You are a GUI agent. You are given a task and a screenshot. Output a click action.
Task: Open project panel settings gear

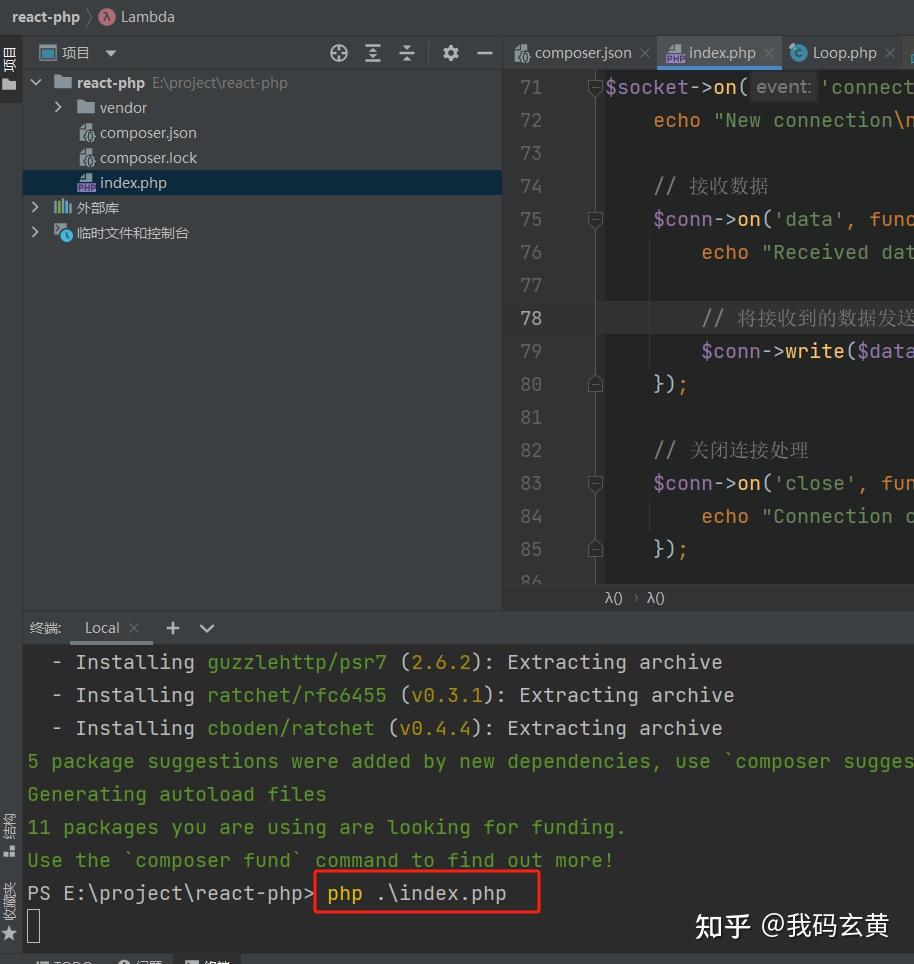click(x=449, y=52)
